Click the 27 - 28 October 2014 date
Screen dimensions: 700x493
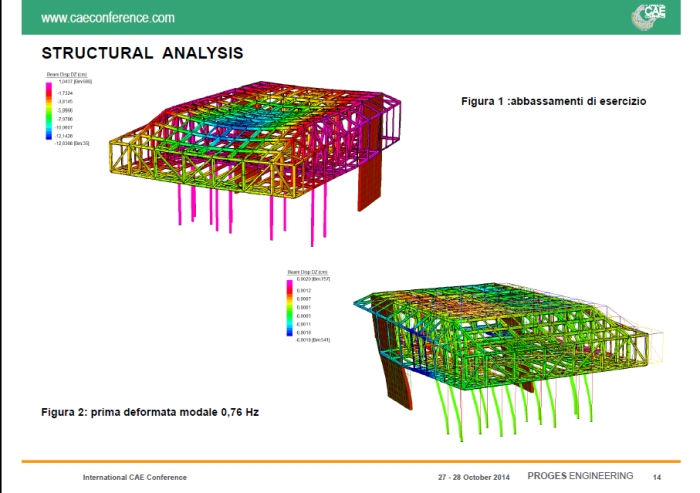pyautogui.click(x=473, y=477)
